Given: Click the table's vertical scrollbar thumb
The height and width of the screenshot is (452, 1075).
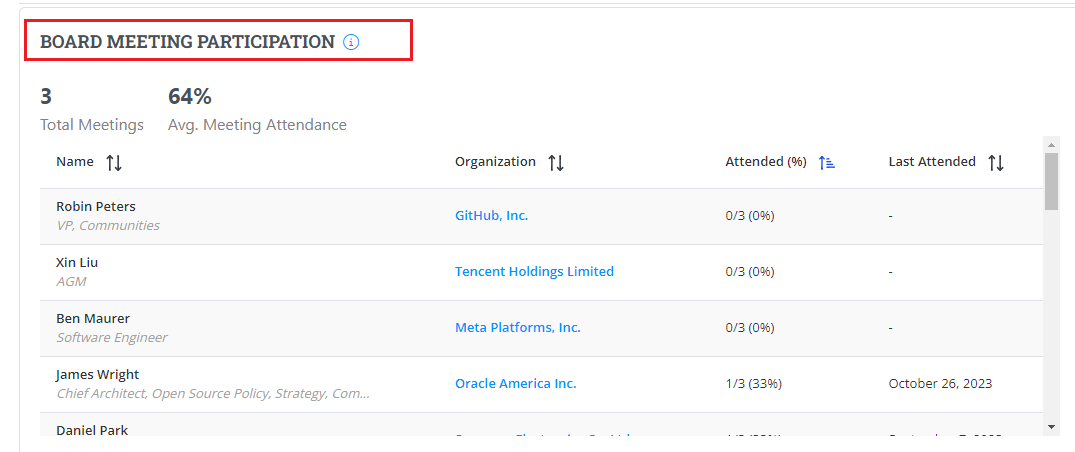Looking at the screenshot, I should point(1051,180).
